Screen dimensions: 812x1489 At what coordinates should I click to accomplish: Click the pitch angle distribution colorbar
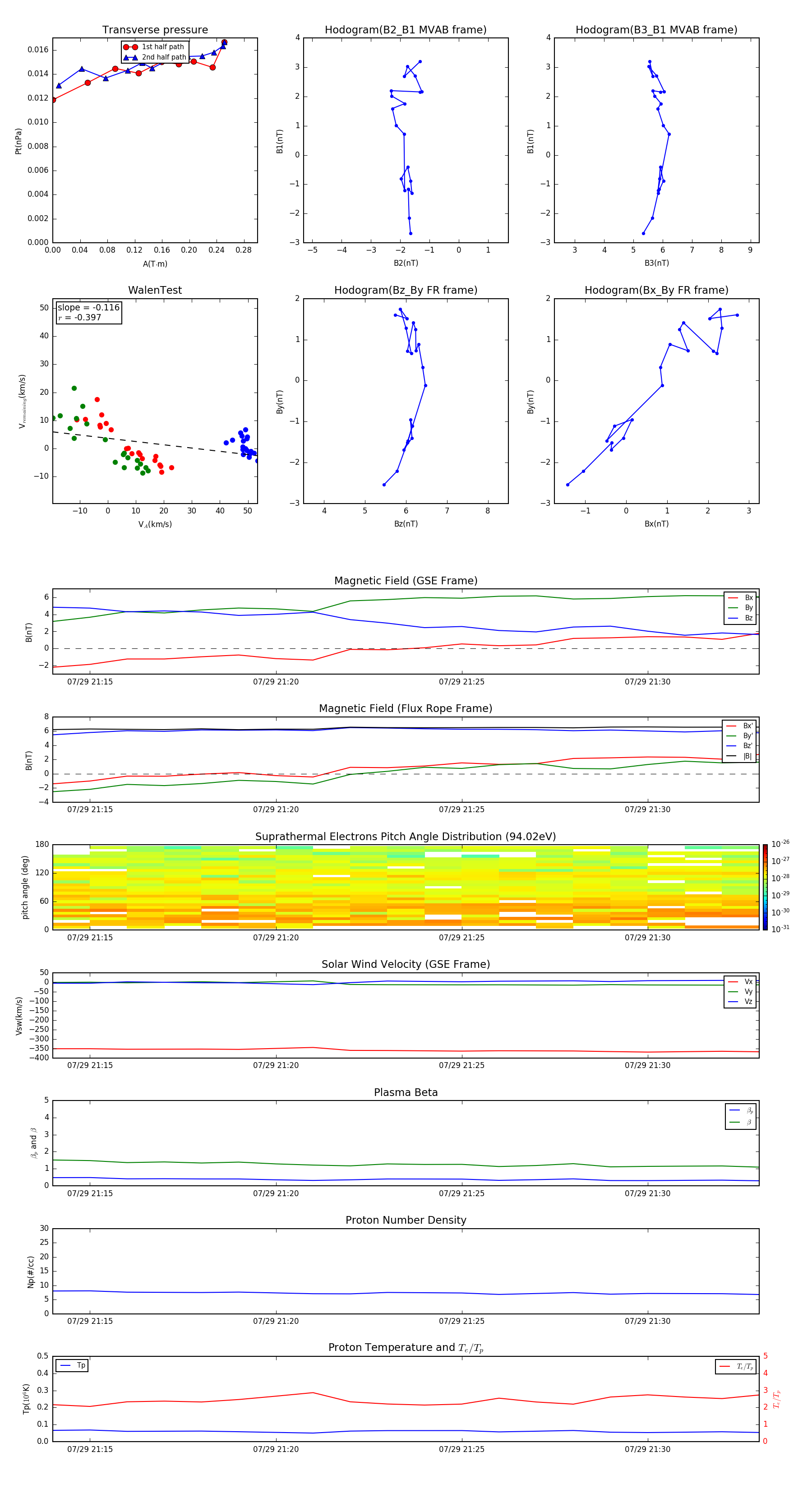765,887
